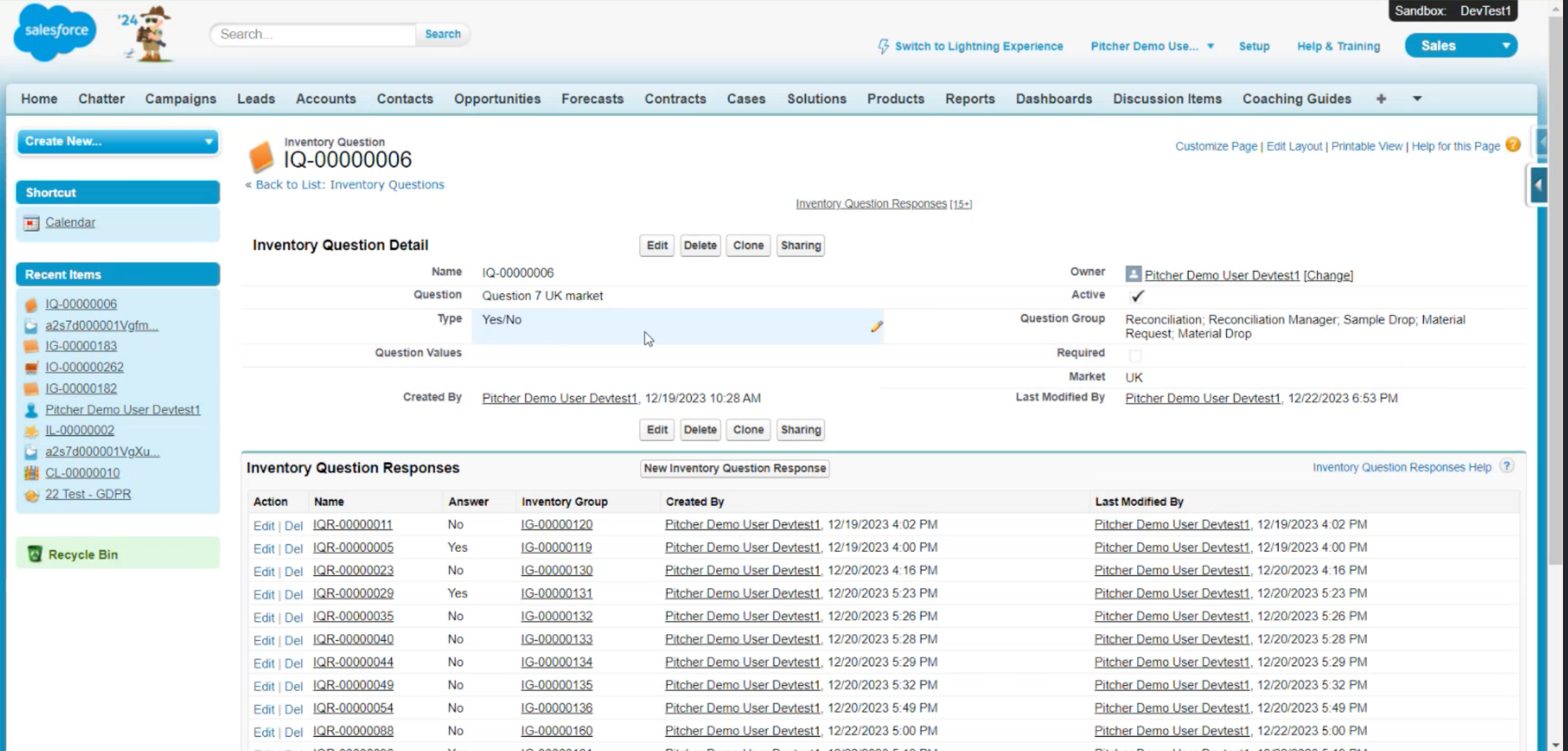Screen dimensions: 1568x751
Task: Toggle the Active checkbox
Action: point(1136,296)
